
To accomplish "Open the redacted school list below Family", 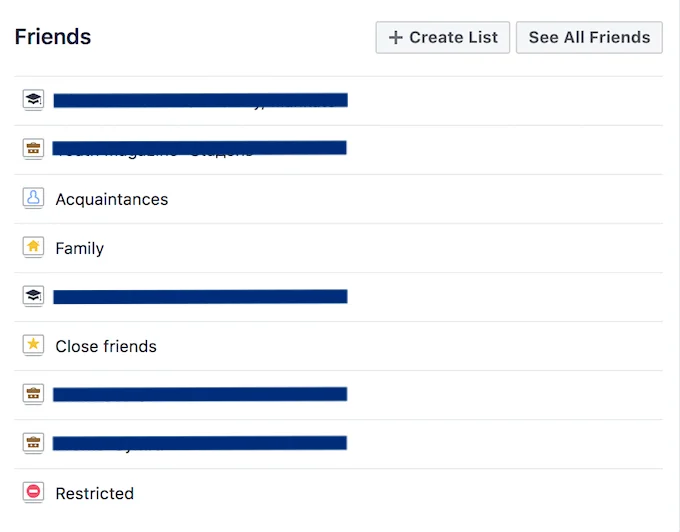I will click(x=200, y=297).
